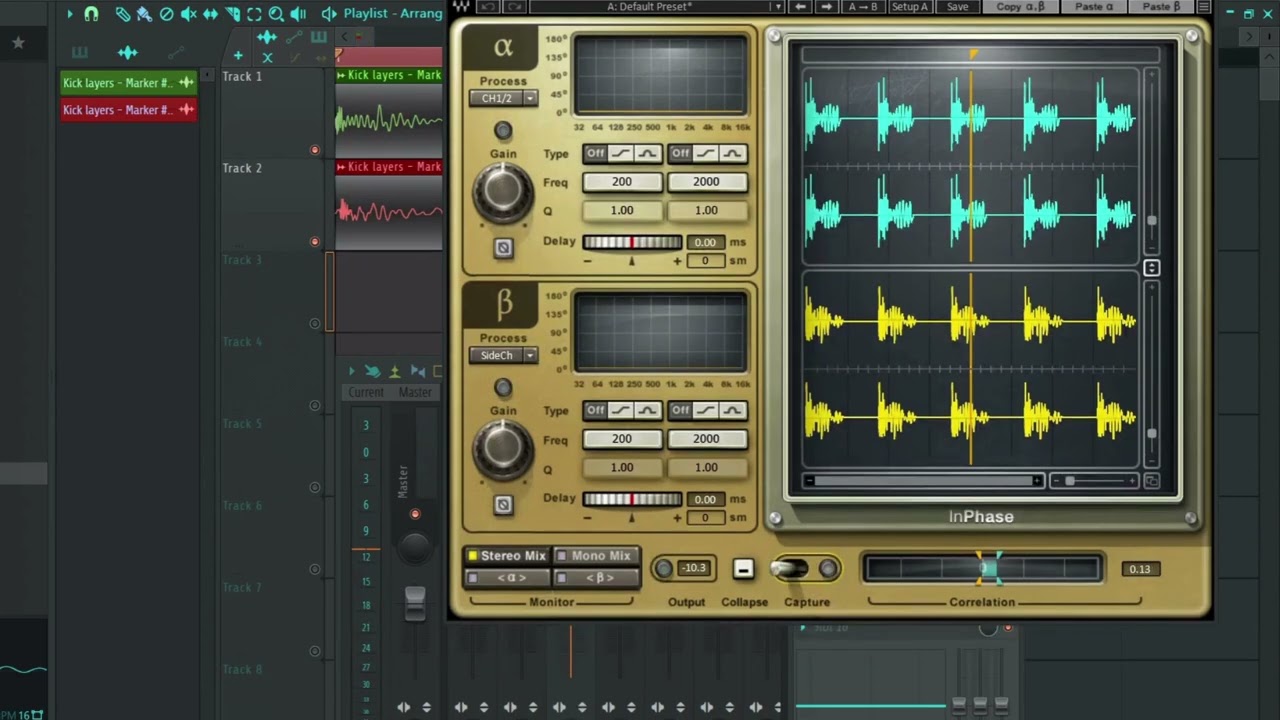1280x720 pixels.
Task: Click alpha Freq 200 field
Action: click(x=622, y=182)
